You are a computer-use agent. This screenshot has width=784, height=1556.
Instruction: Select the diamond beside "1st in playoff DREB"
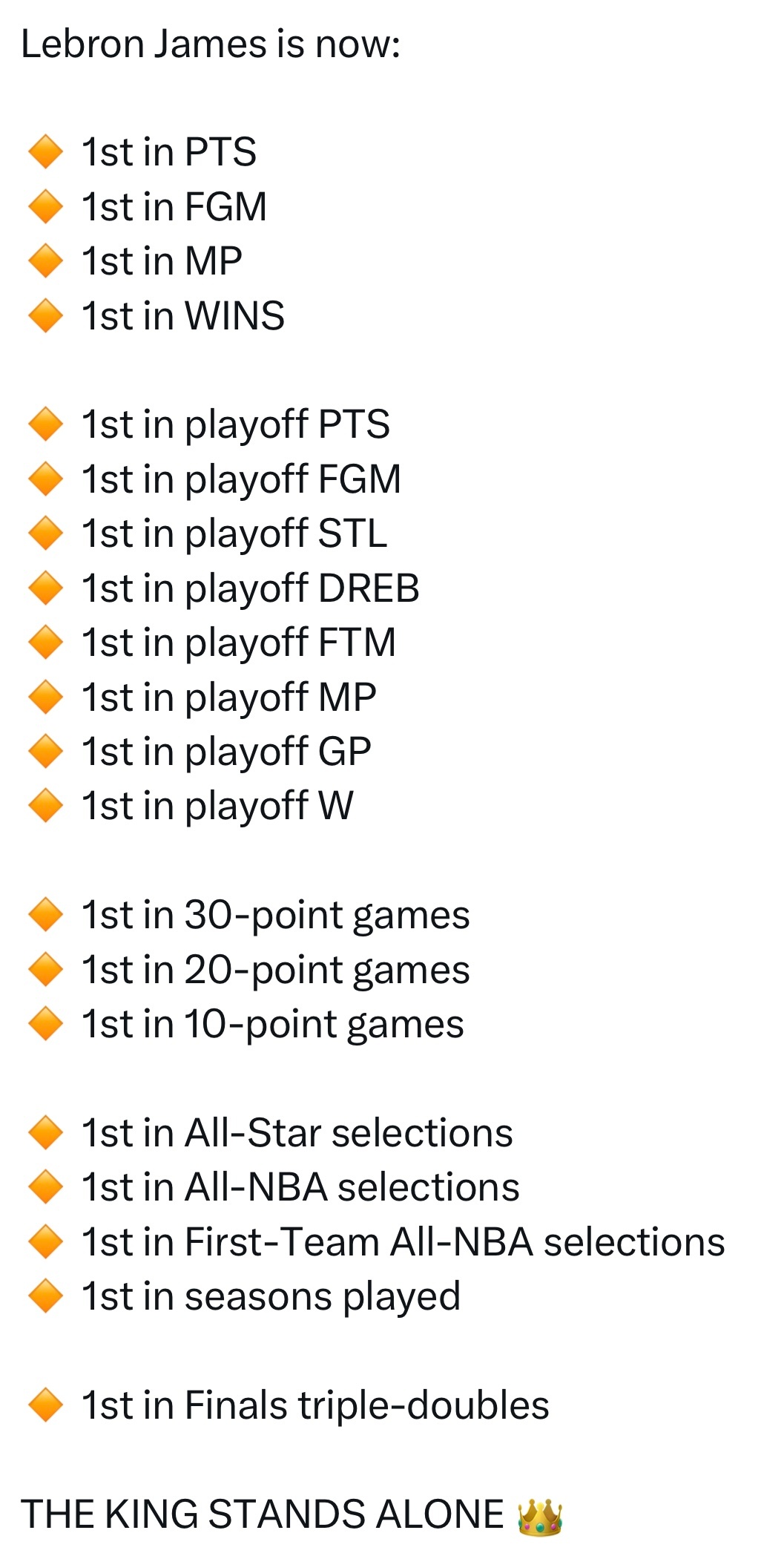[45, 588]
